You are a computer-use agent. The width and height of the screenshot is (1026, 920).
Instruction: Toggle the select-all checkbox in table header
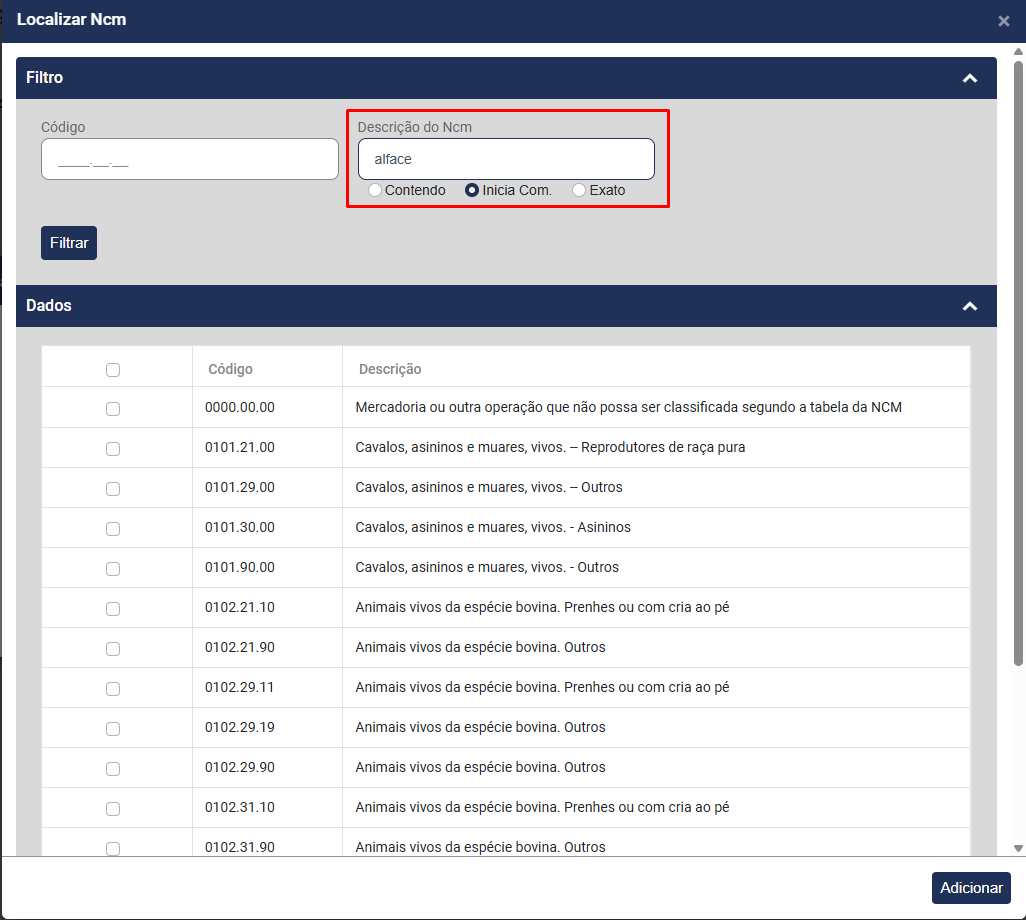(x=113, y=370)
